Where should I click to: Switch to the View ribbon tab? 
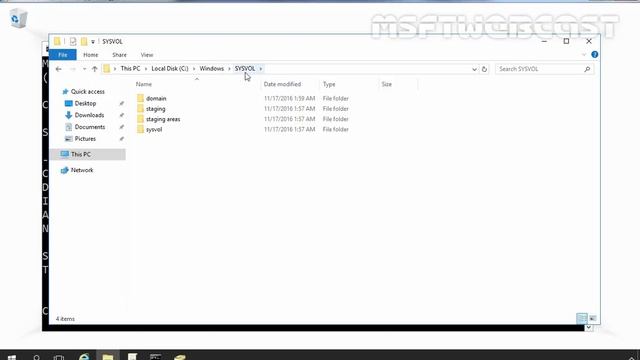point(147,55)
